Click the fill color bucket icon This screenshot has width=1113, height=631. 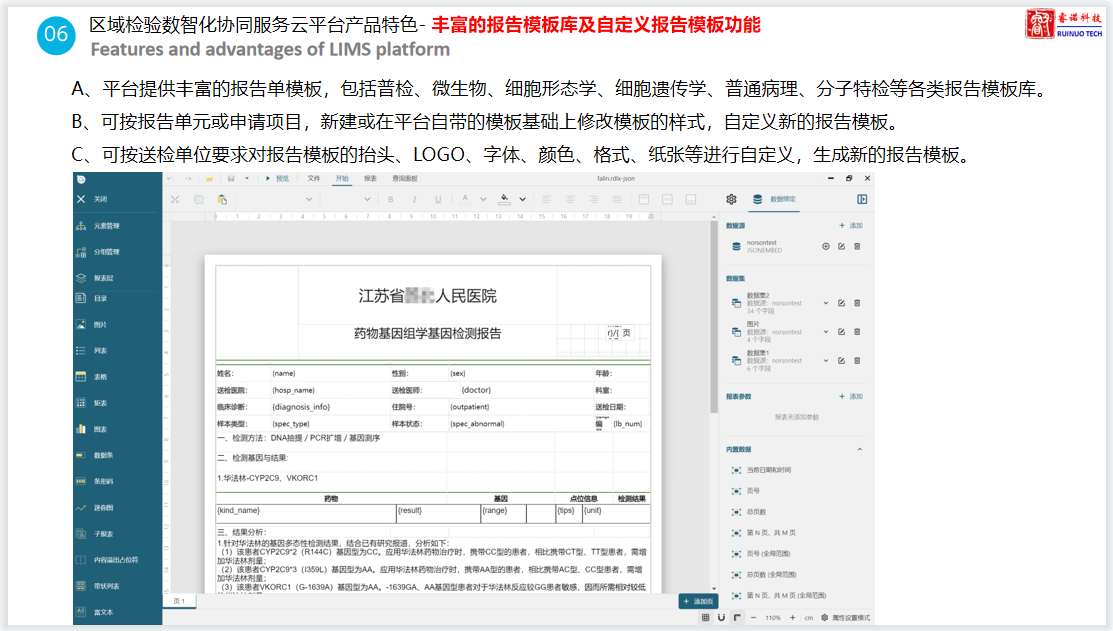pyautogui.click(x=506, y=199)
